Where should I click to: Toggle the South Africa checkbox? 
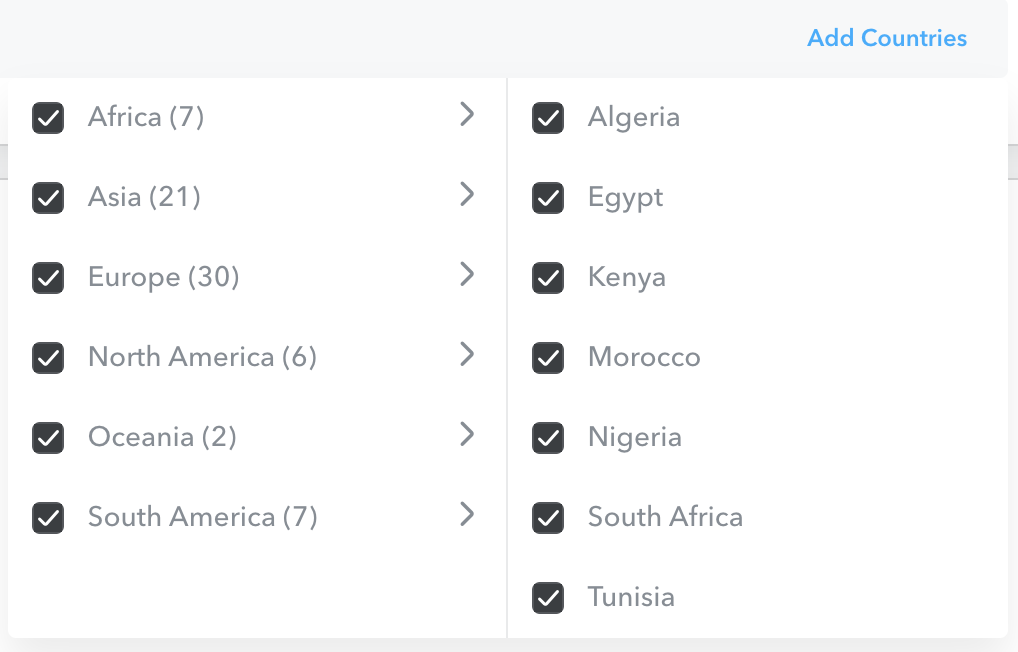pos(548,518)
